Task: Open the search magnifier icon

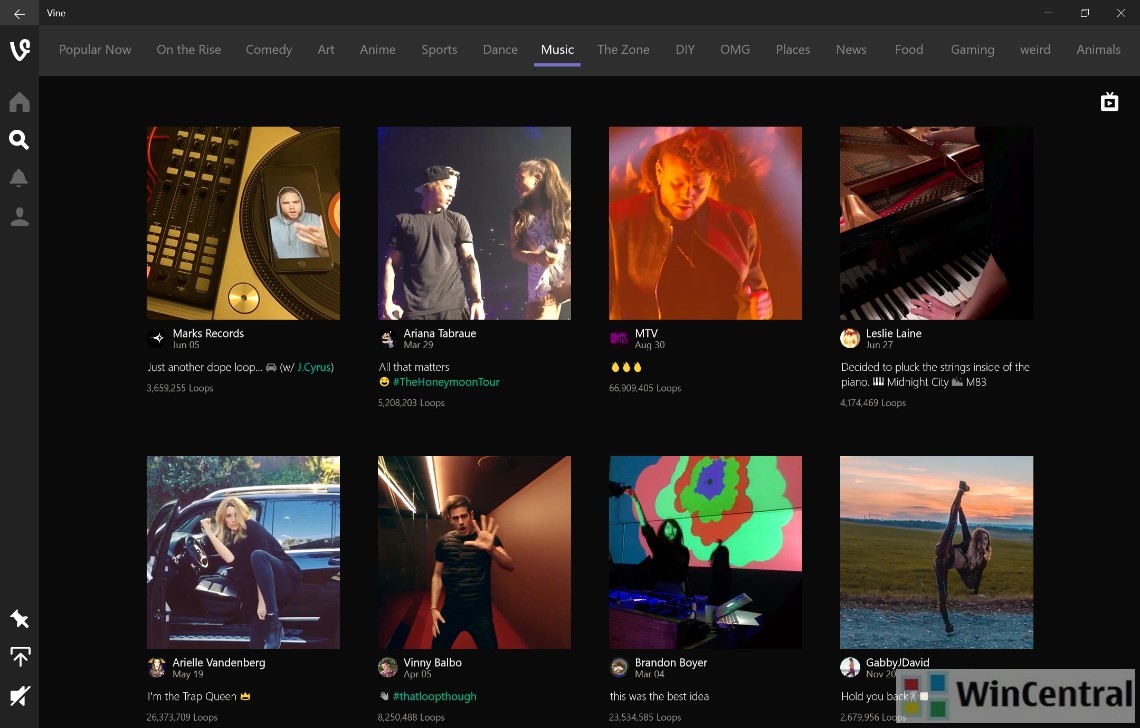Action: tap(19, 140)
